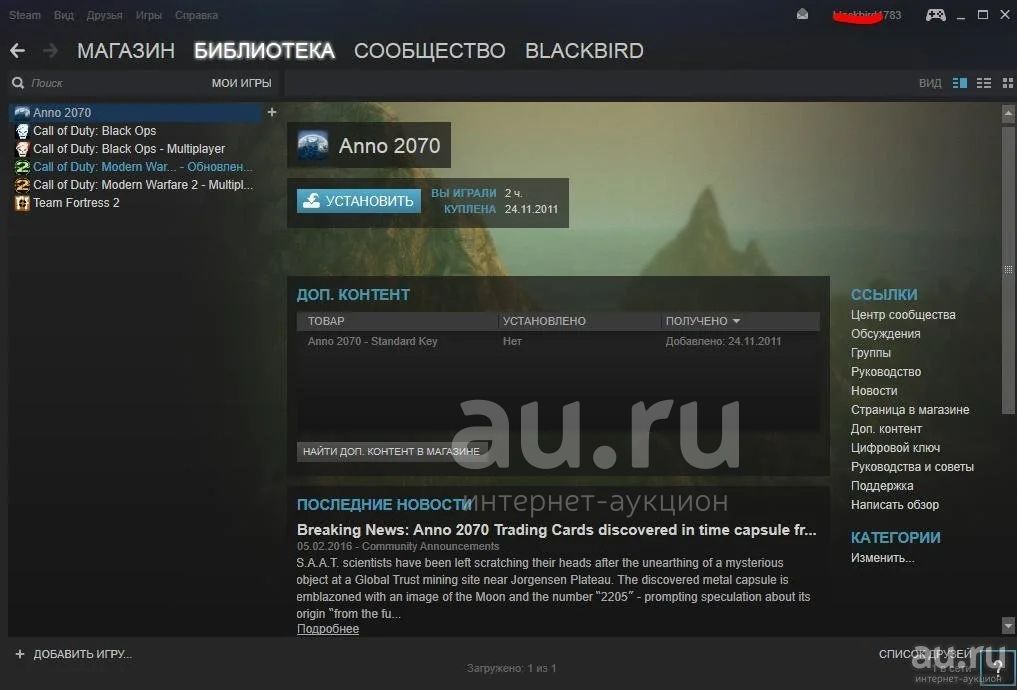Open the Вид menu
The height and width of the screenshot is (690, 1017).
point(64,15)
